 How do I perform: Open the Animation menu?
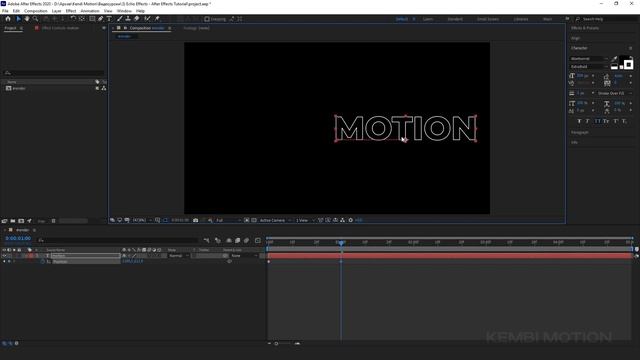90,11
